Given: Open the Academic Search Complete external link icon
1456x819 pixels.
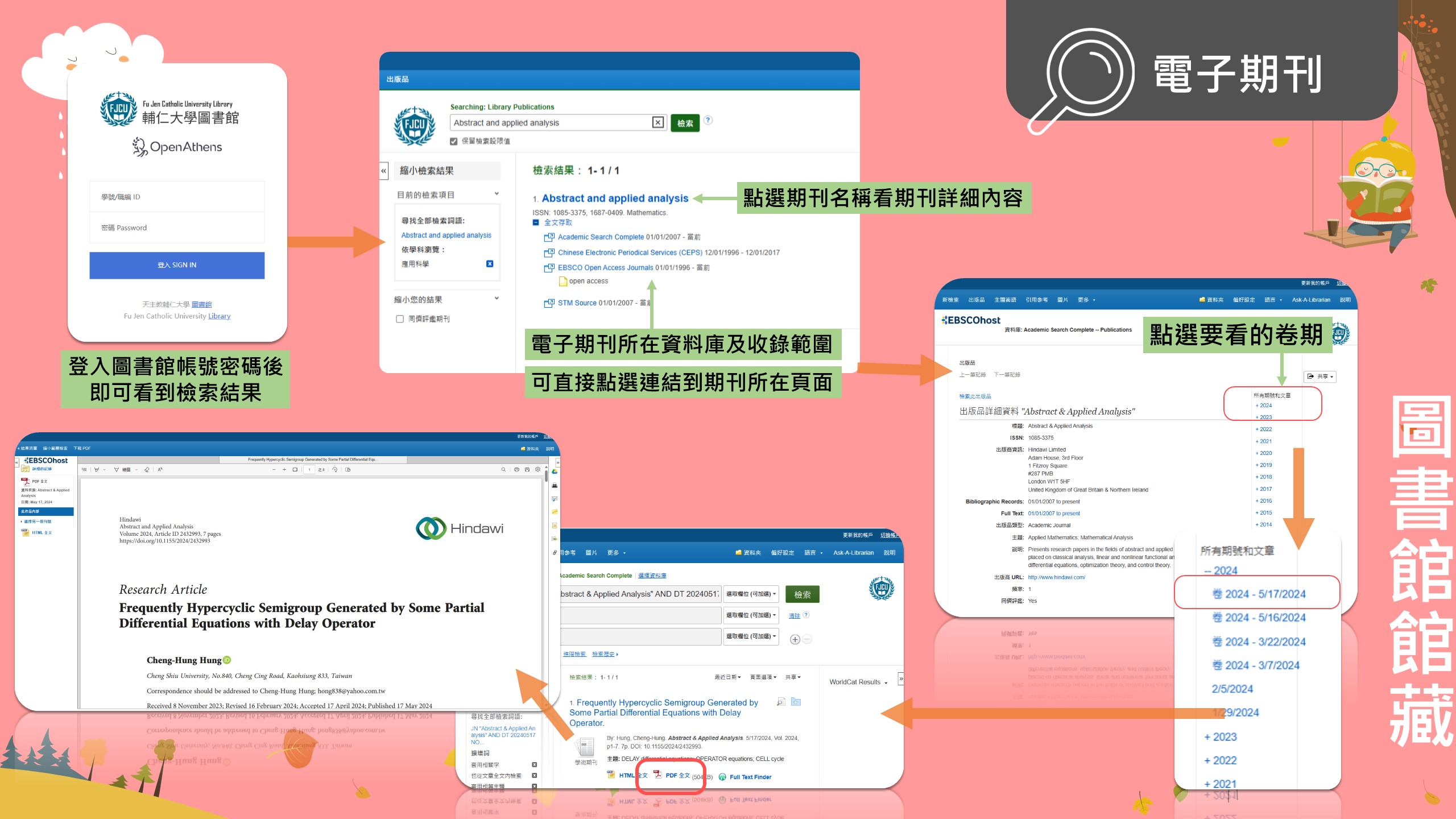Looking at the screenshot, I should 549,237.
